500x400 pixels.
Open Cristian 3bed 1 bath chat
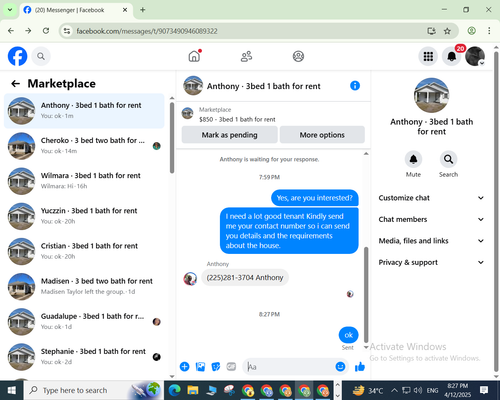pyautogui.click(x=84, y=251)
